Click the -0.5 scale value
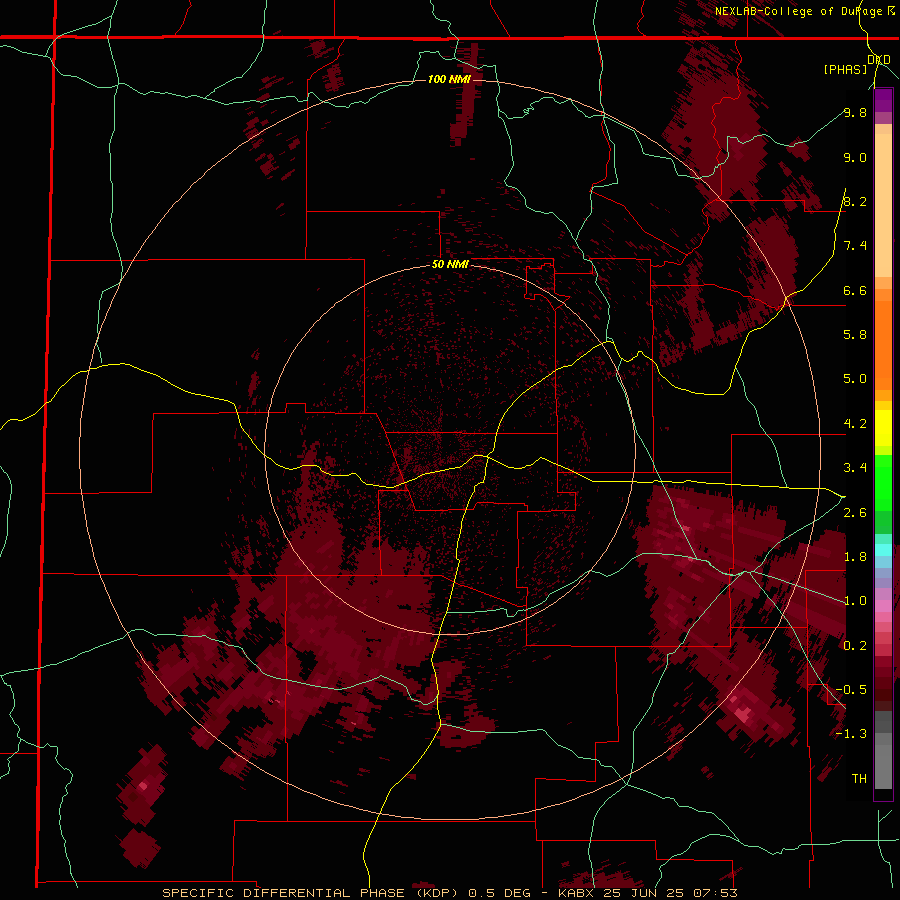900x900 pixels. click(851, 690)
